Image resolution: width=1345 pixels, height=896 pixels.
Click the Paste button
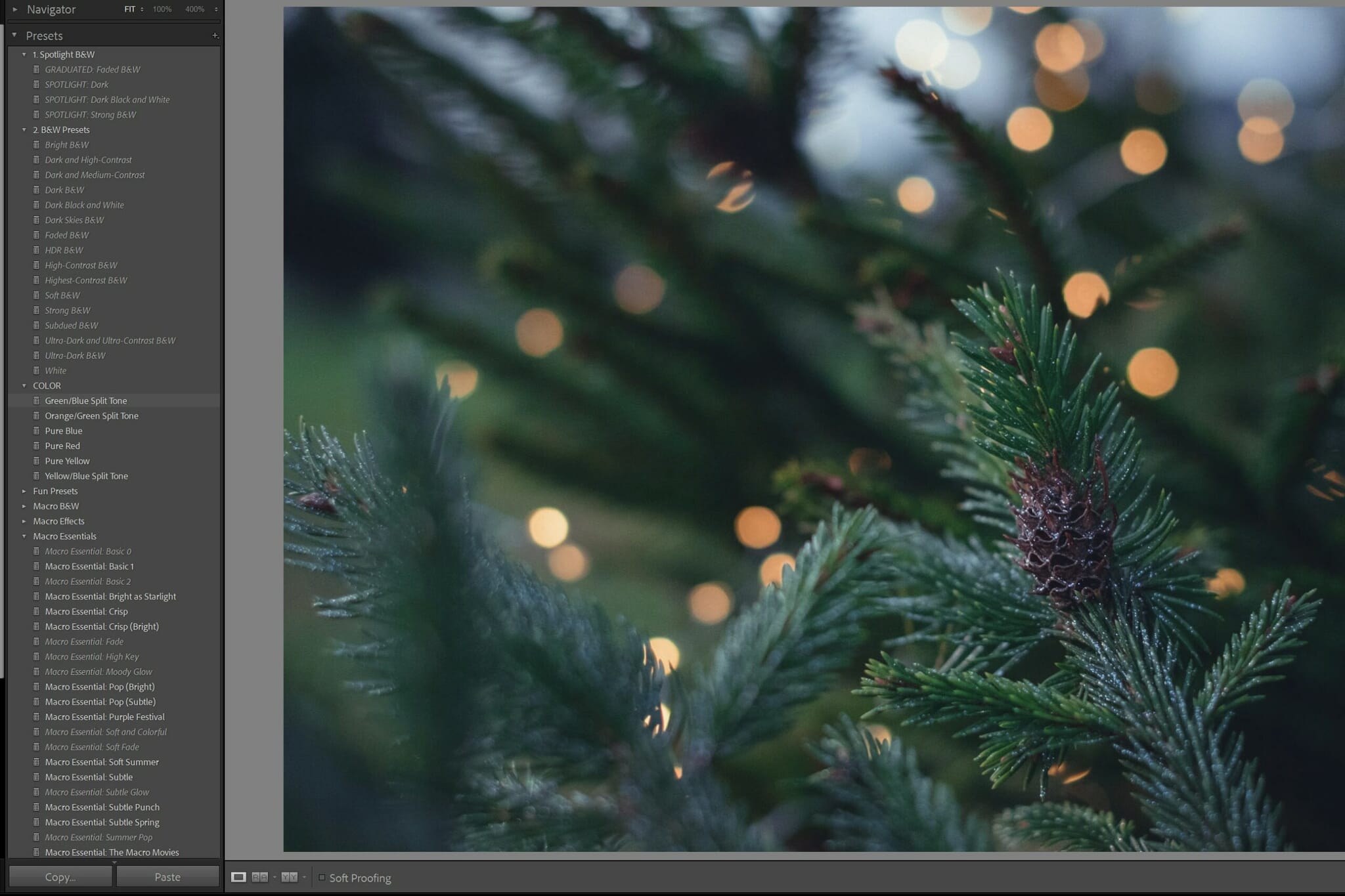click(167, 876)
